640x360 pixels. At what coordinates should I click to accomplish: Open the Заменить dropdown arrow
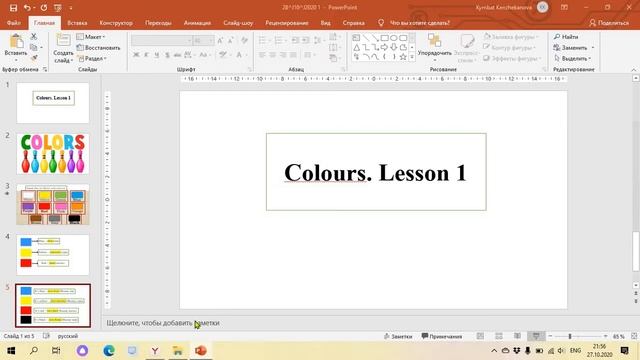593,48
